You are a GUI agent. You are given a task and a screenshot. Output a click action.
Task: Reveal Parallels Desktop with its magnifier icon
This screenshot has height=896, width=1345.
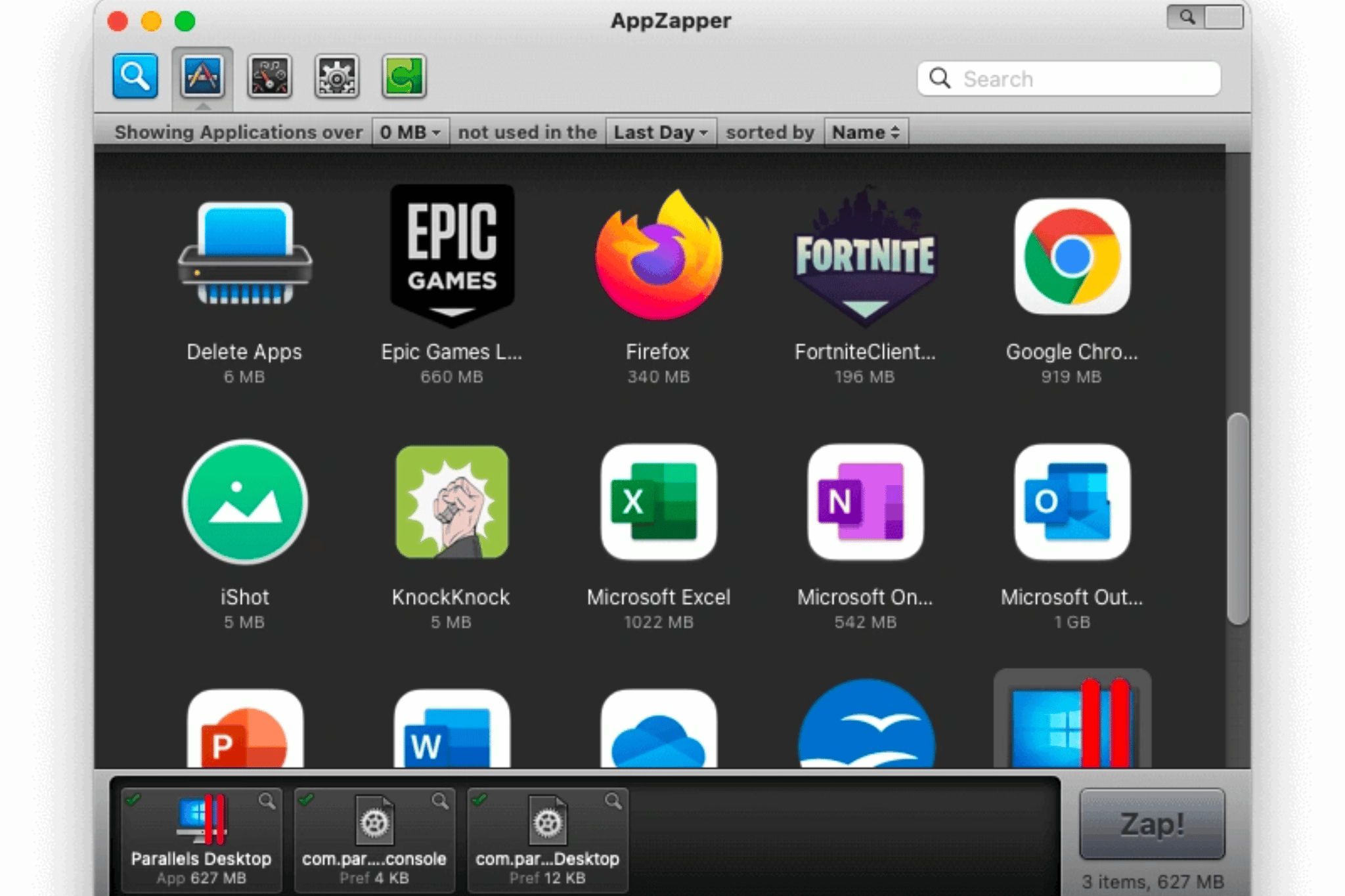click(267, 800)
